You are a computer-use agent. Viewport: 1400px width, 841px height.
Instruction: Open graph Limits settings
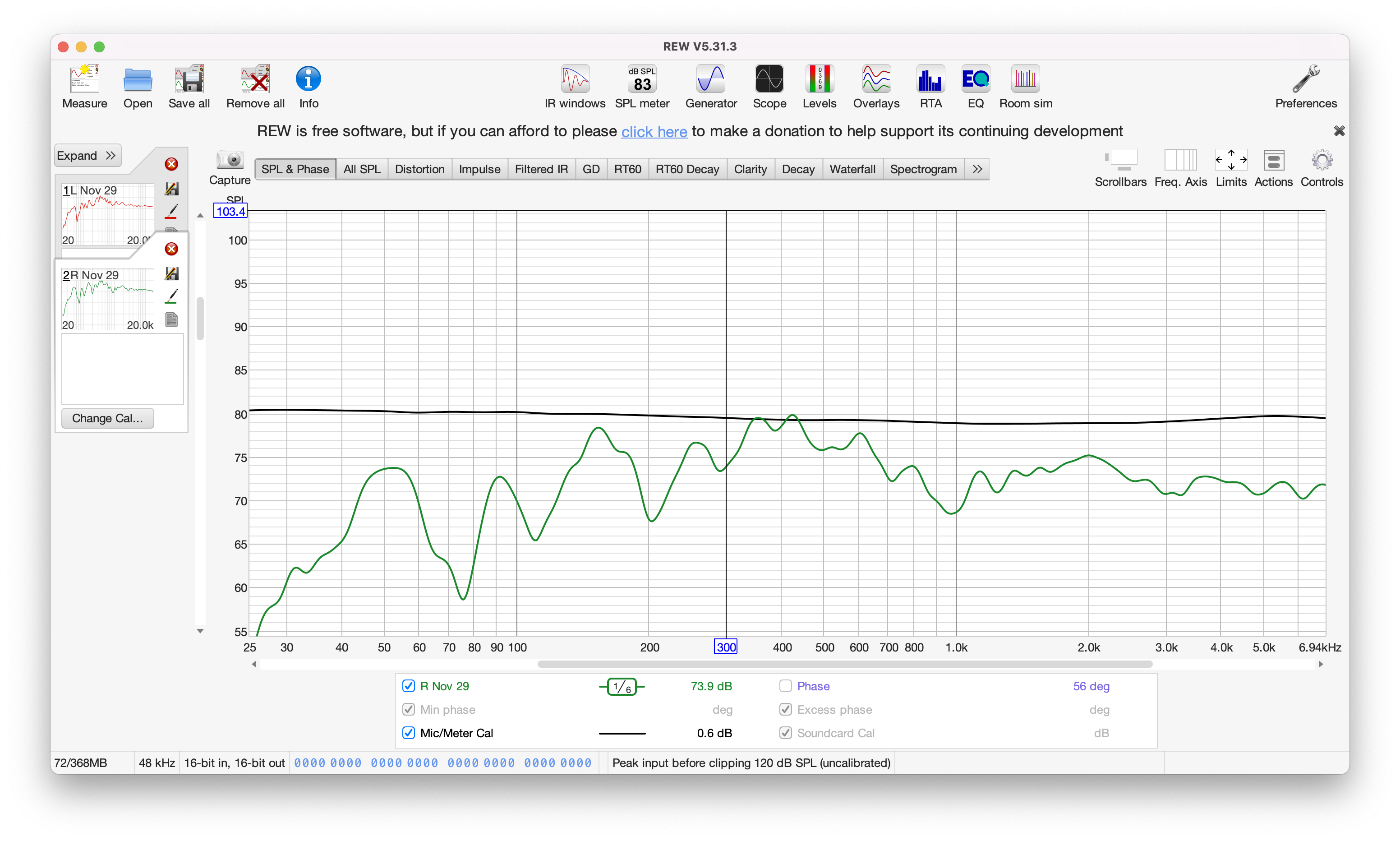tap(1231, 166)
